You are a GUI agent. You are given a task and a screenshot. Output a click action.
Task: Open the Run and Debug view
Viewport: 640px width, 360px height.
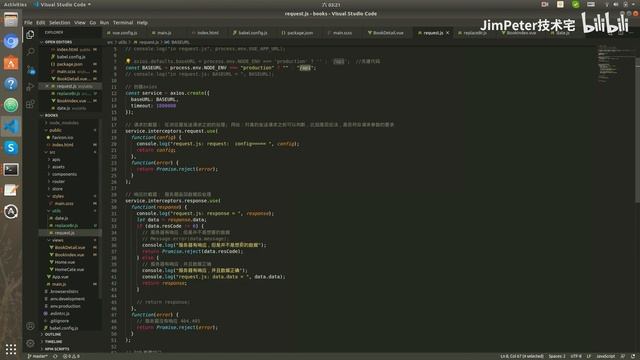click(30, 87)
